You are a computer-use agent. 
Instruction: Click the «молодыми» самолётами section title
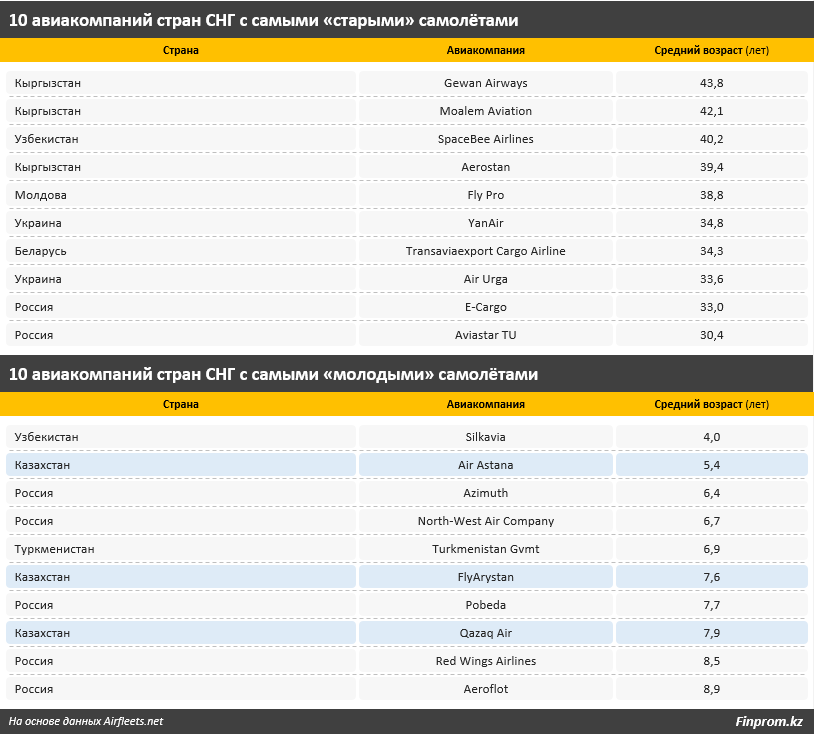pyautogui.click(x=273, y=374)
